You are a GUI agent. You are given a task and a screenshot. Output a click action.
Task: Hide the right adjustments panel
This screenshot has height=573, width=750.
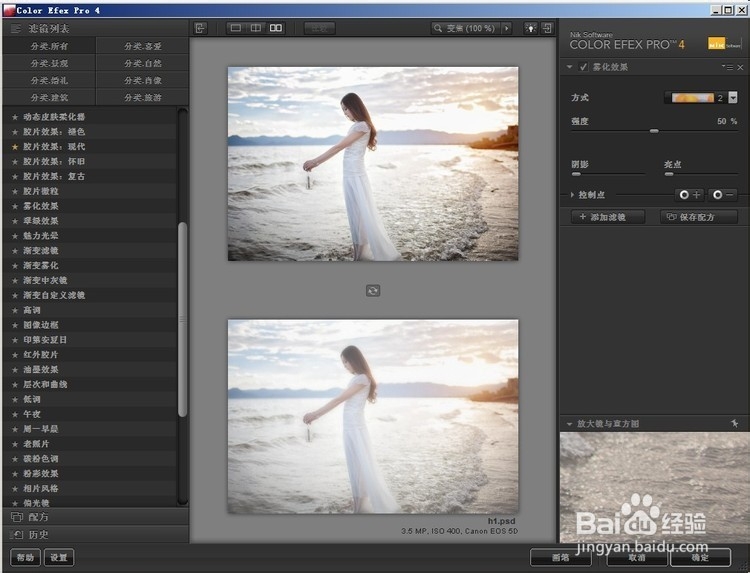point(547,28)
